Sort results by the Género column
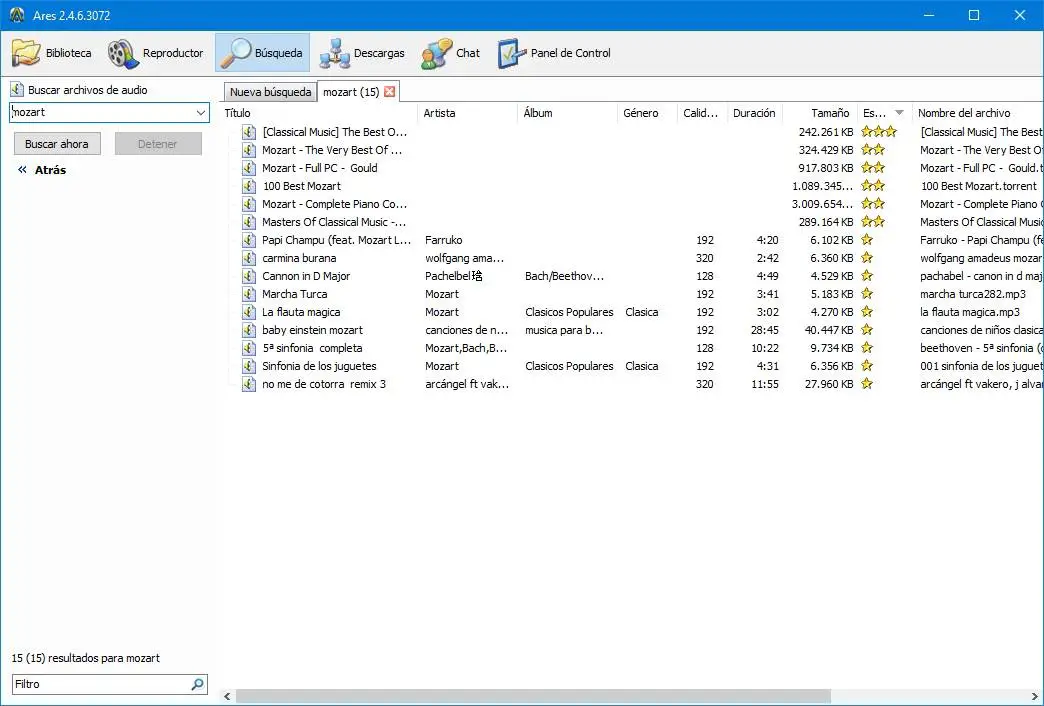Screen dimensions: 1044x706 [647, 113]
